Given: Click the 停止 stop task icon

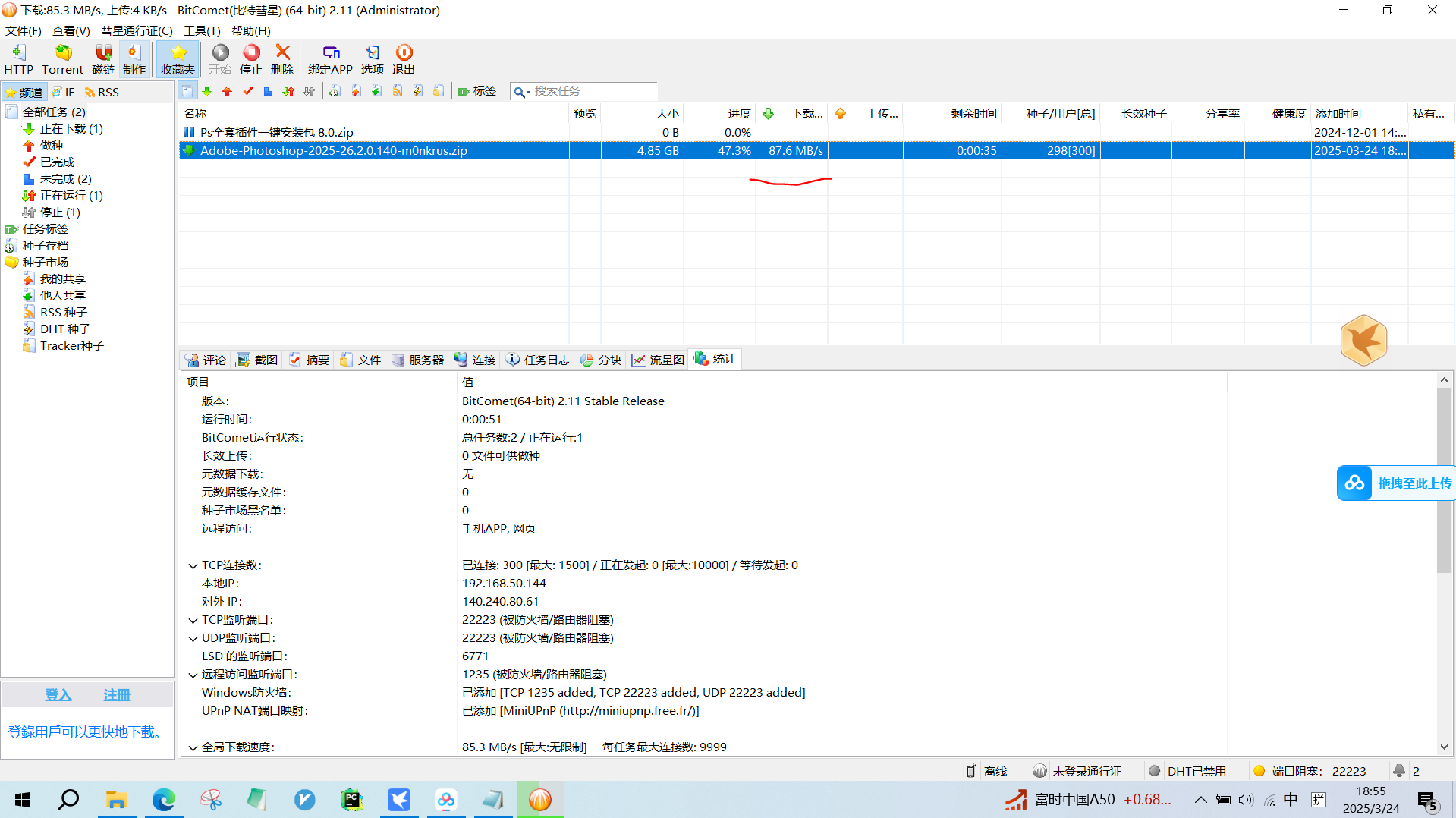Looking at the screenshot, I should 250,58.
